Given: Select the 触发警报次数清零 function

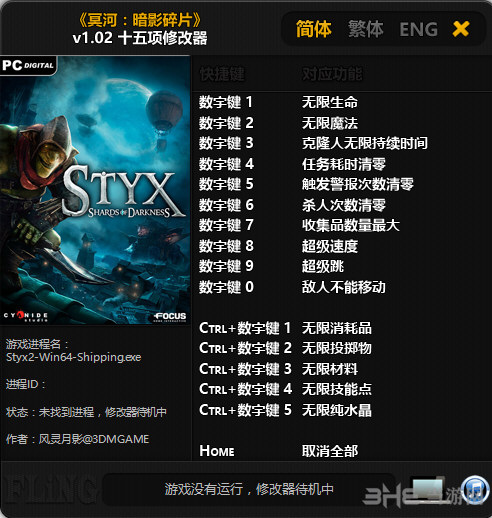Looking at the screenshot, I should click(358, 184).
